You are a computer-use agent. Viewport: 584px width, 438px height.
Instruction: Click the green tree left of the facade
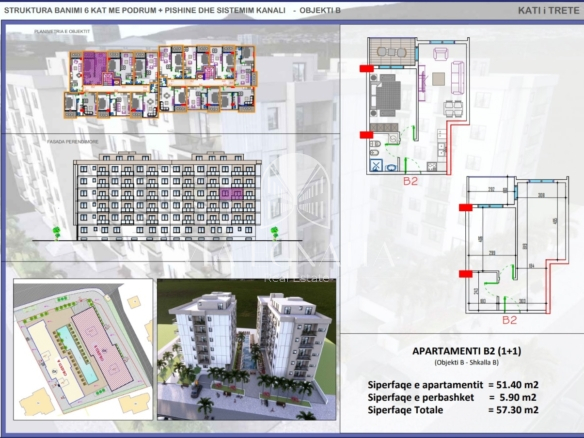tap(57, 233)
